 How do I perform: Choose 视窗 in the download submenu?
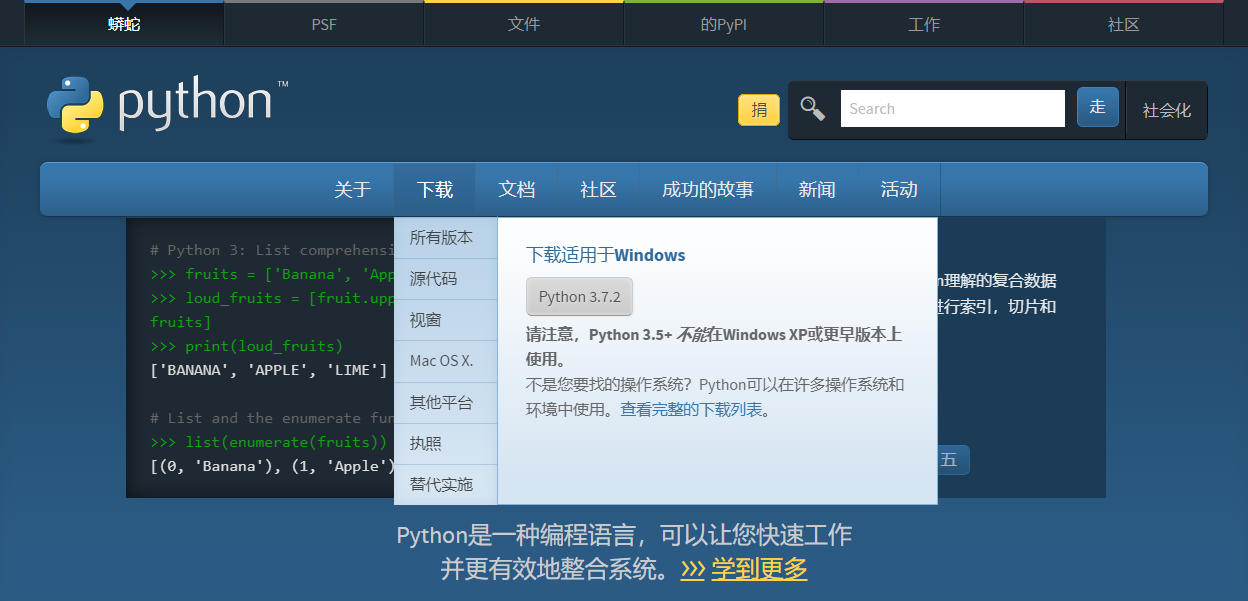coord(446,320)
